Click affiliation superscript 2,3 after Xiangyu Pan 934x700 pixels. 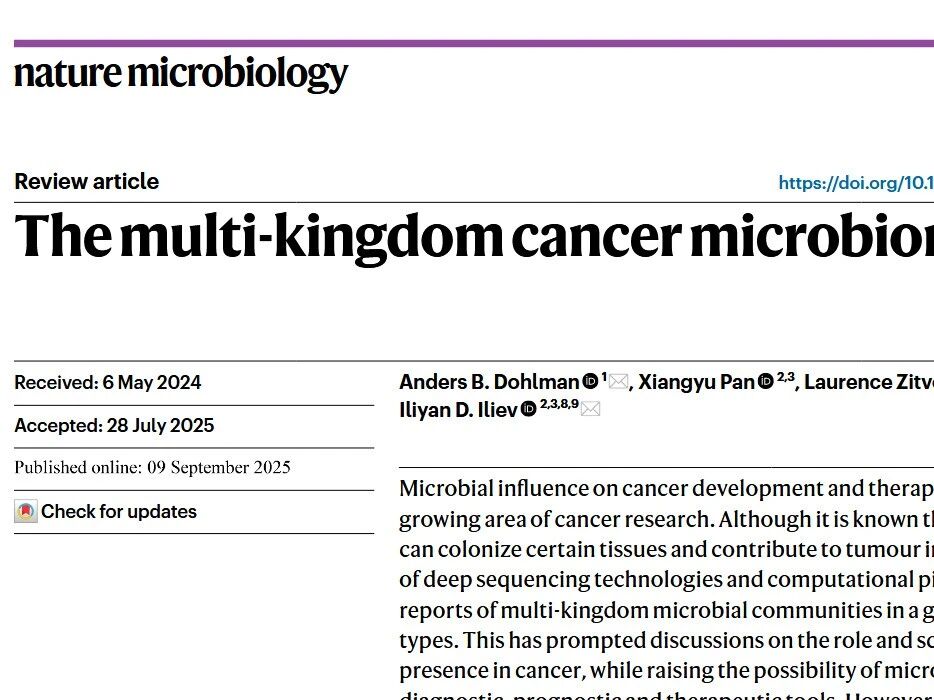pos(785,376)
